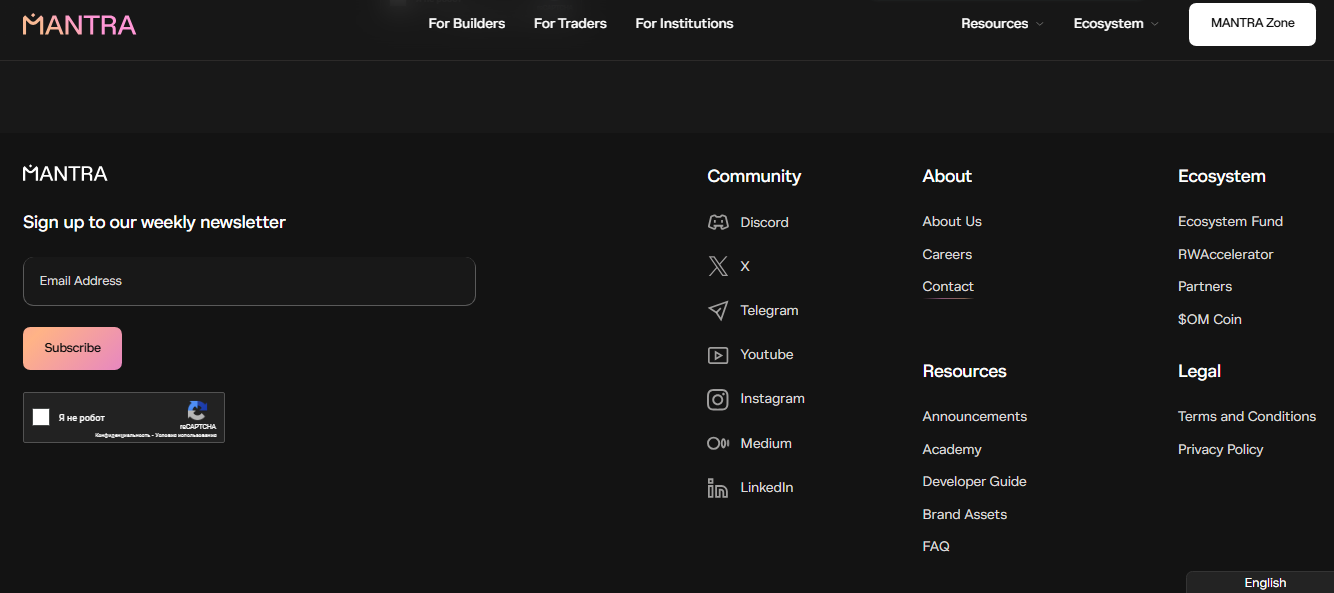Open the Youtube link
The width and height of the screenshot is (1334, 593).
tap(766, 354)
